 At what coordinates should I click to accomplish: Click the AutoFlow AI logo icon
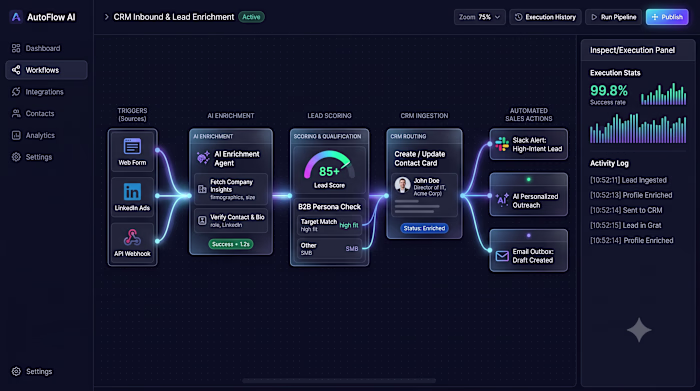coord(16,17)
